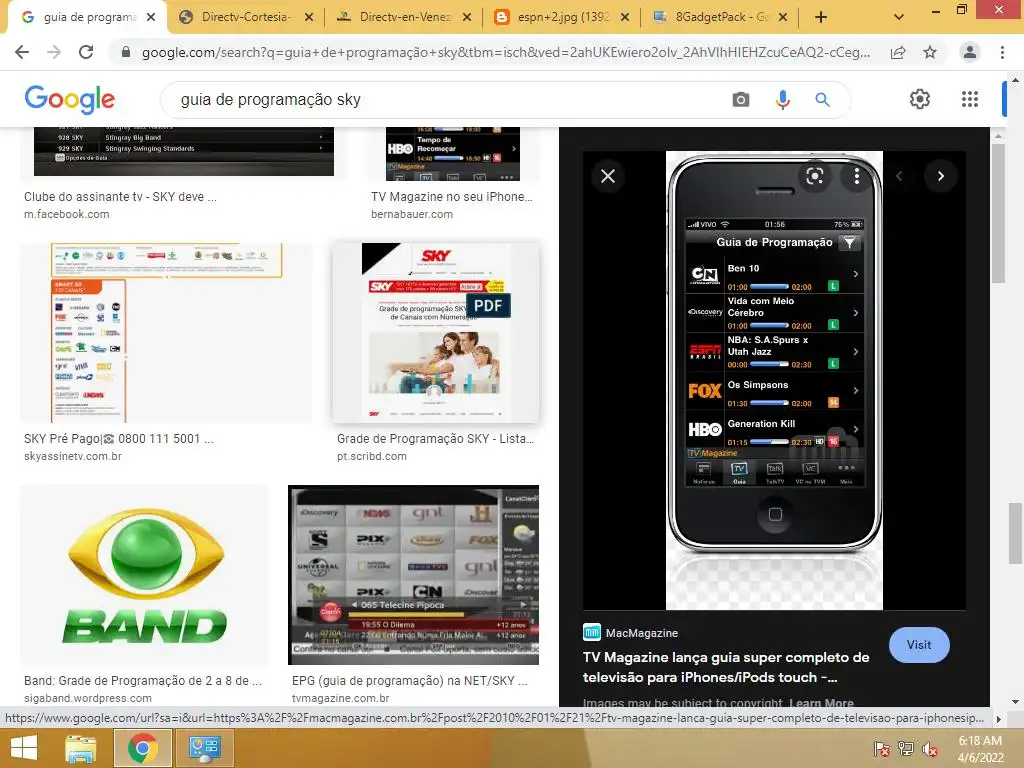Start voice search with the microphone icon
This screenshot has width=1024, height=768.
782,99
